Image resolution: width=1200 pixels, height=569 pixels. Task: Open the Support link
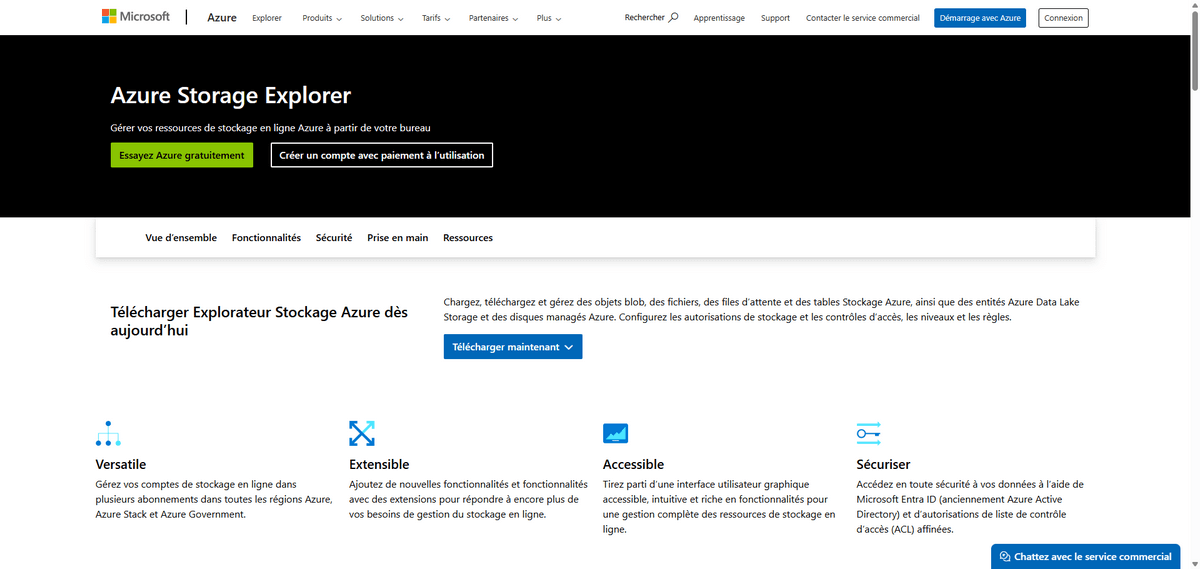[x=775, y=18]
